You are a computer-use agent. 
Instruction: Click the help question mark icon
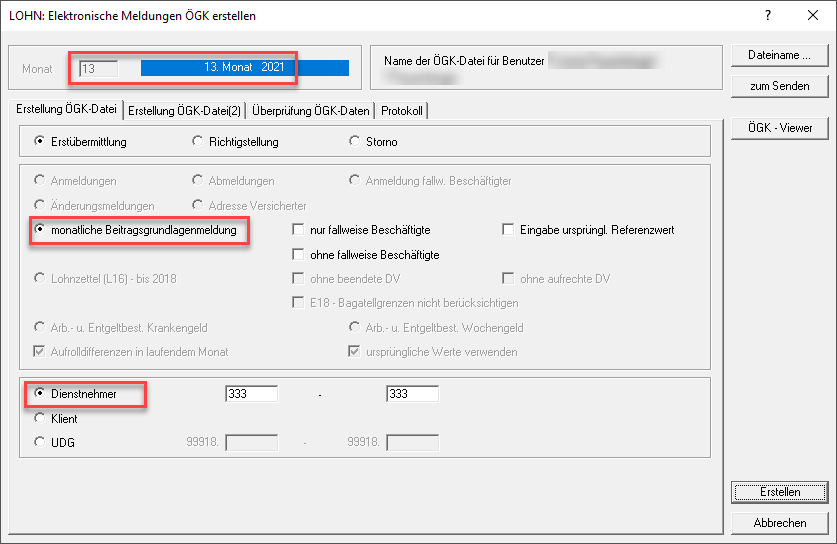click(x=767, y=16)
